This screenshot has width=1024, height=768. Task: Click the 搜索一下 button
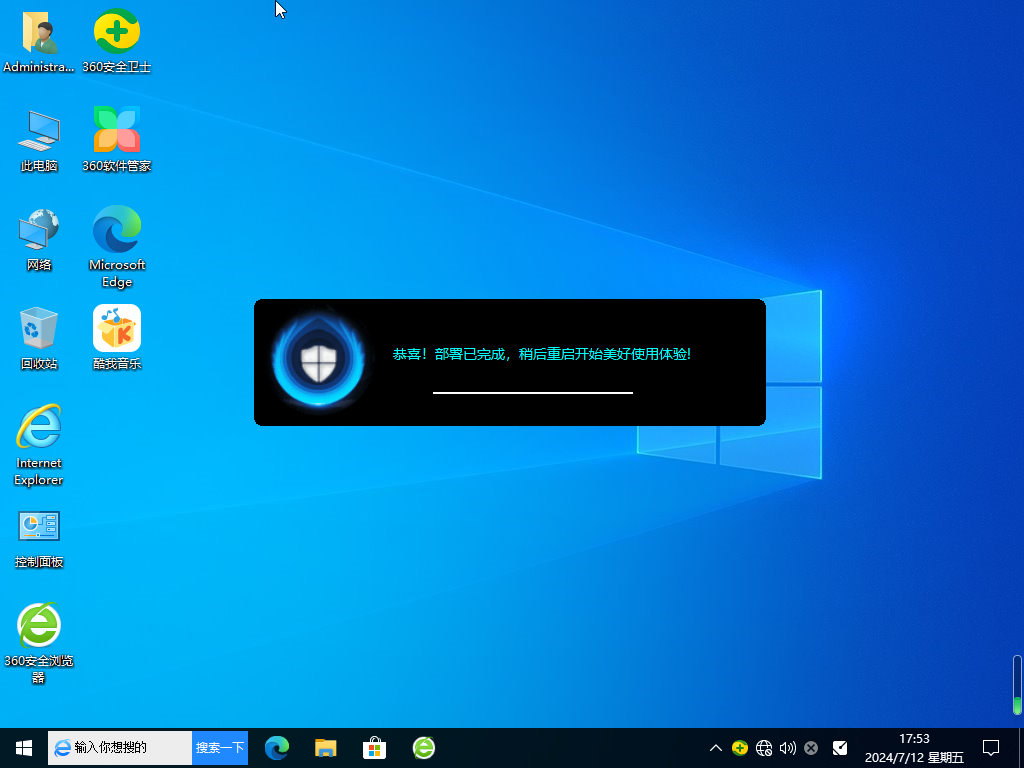220,748
